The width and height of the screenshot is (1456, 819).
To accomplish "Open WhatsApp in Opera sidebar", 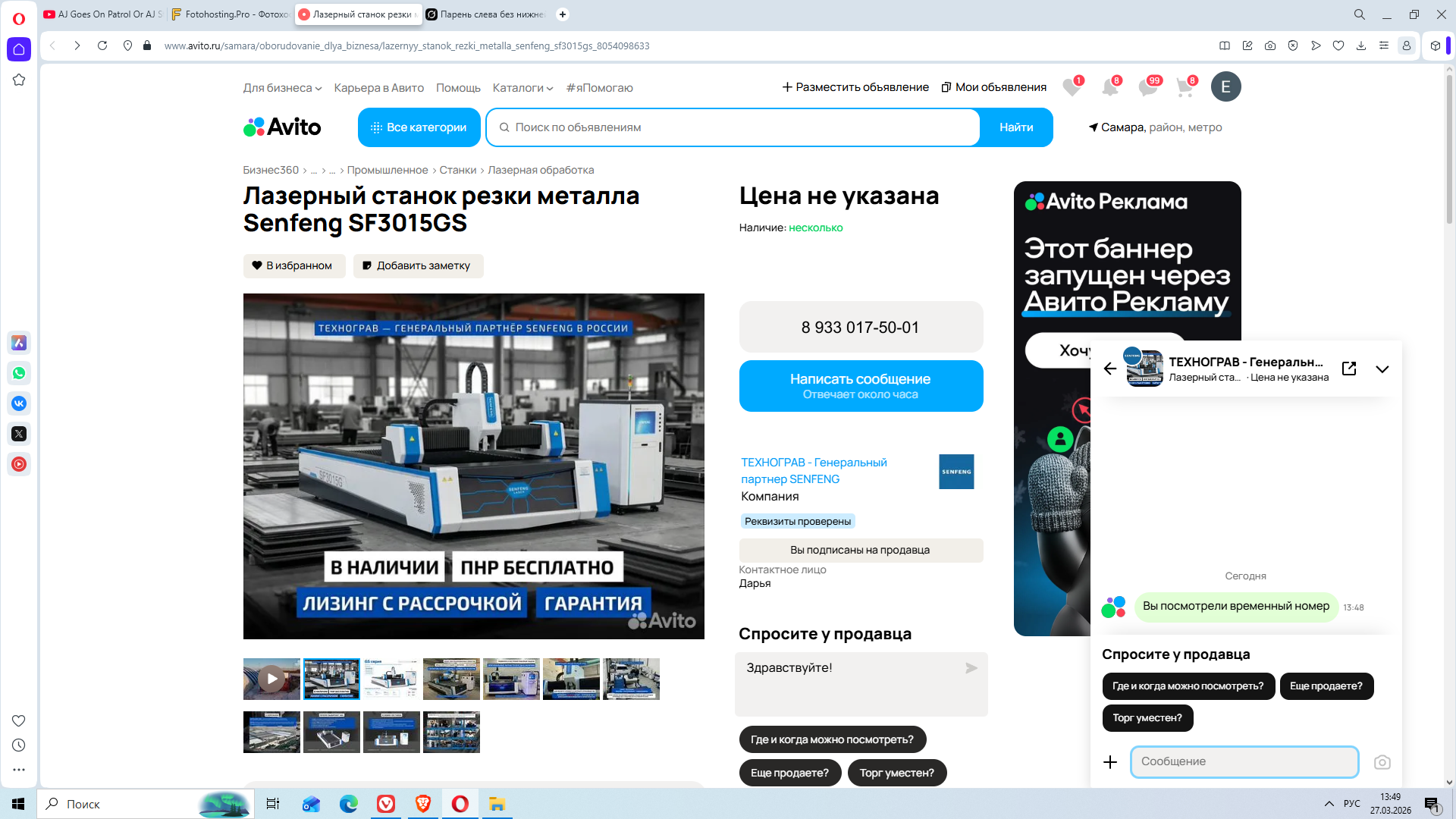I will [19, 373].
